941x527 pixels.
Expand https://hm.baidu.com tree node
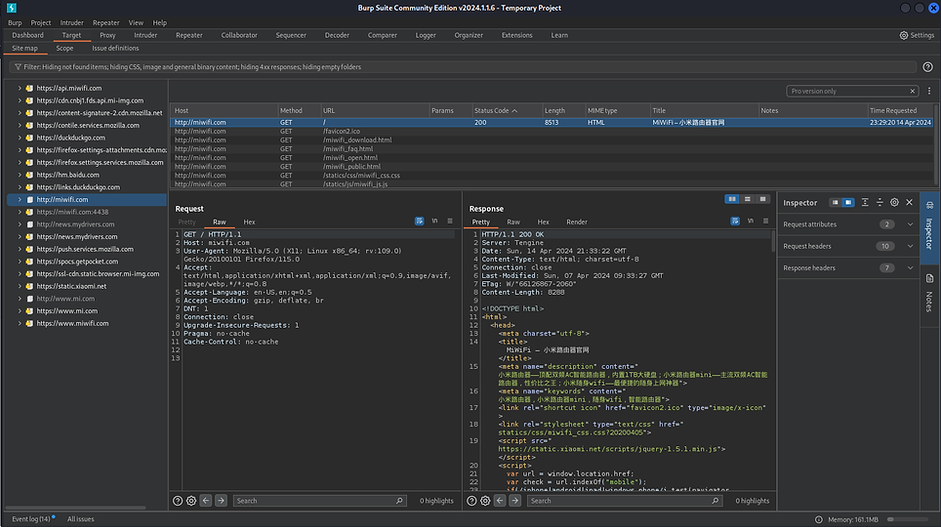point(19,175)
